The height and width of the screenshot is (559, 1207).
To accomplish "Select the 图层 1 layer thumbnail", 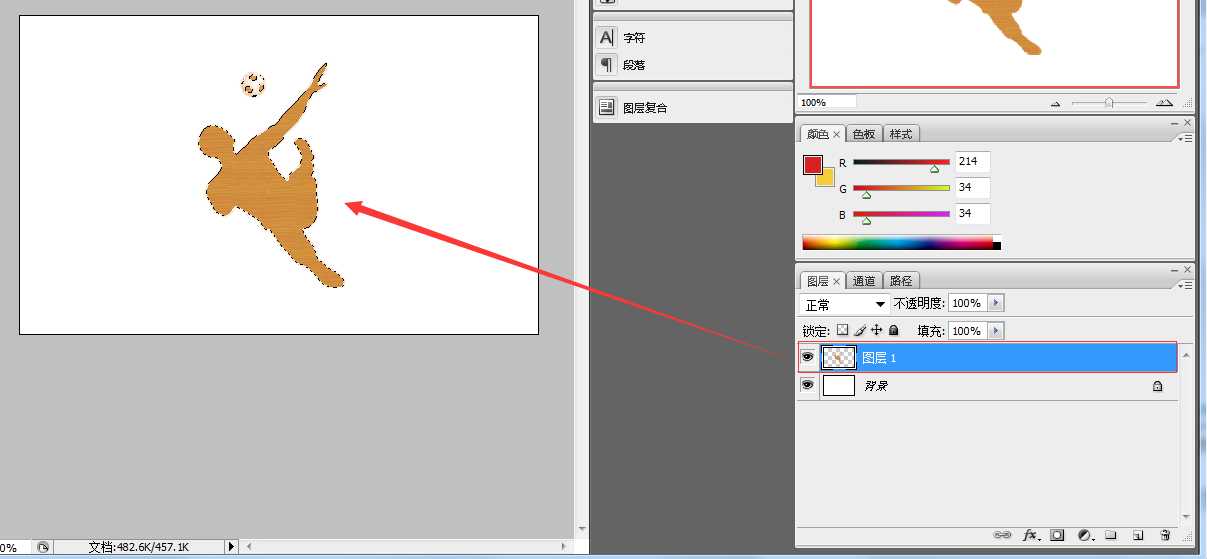I will [x=838, y=357].
